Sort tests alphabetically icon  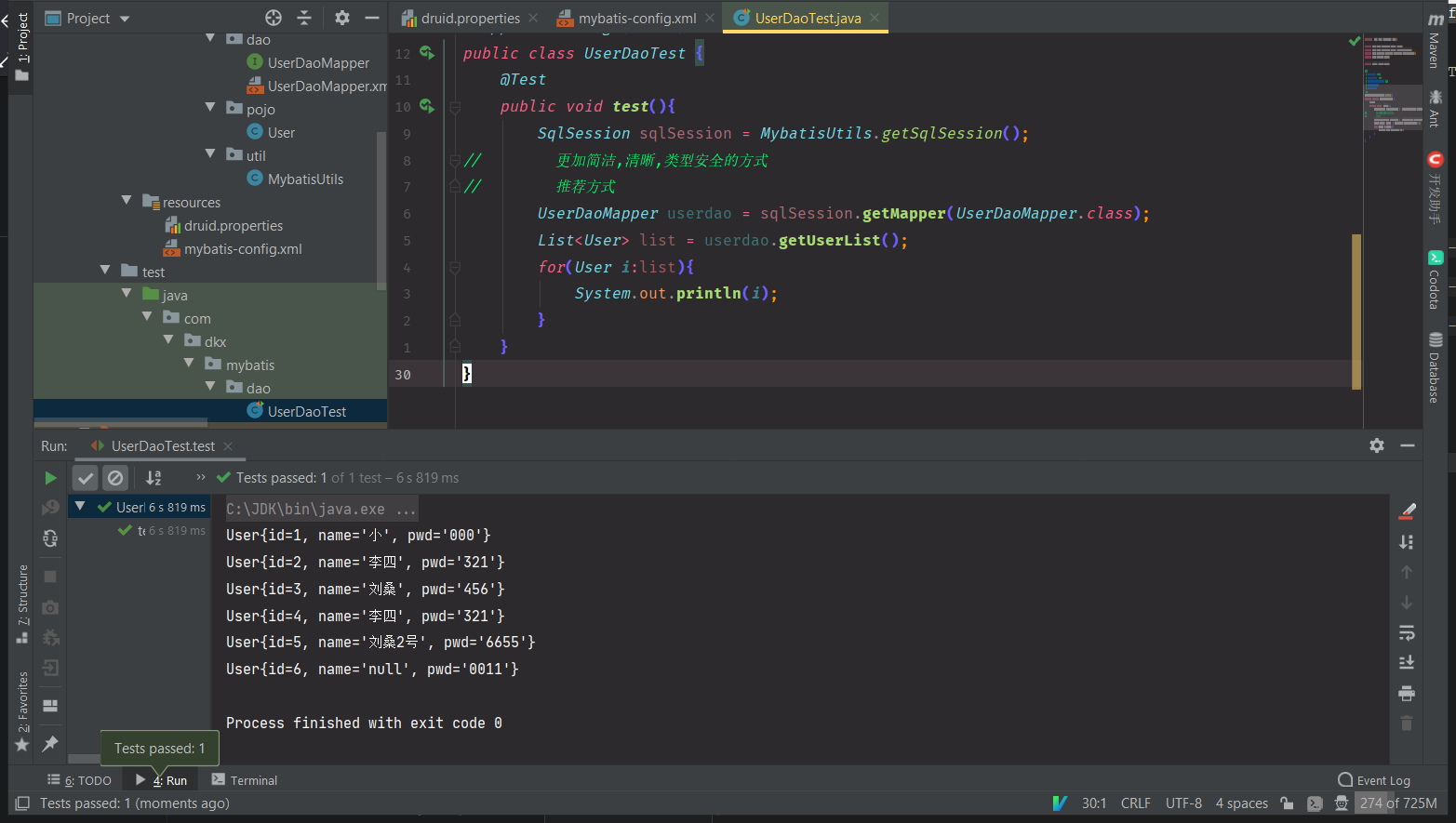154,478
